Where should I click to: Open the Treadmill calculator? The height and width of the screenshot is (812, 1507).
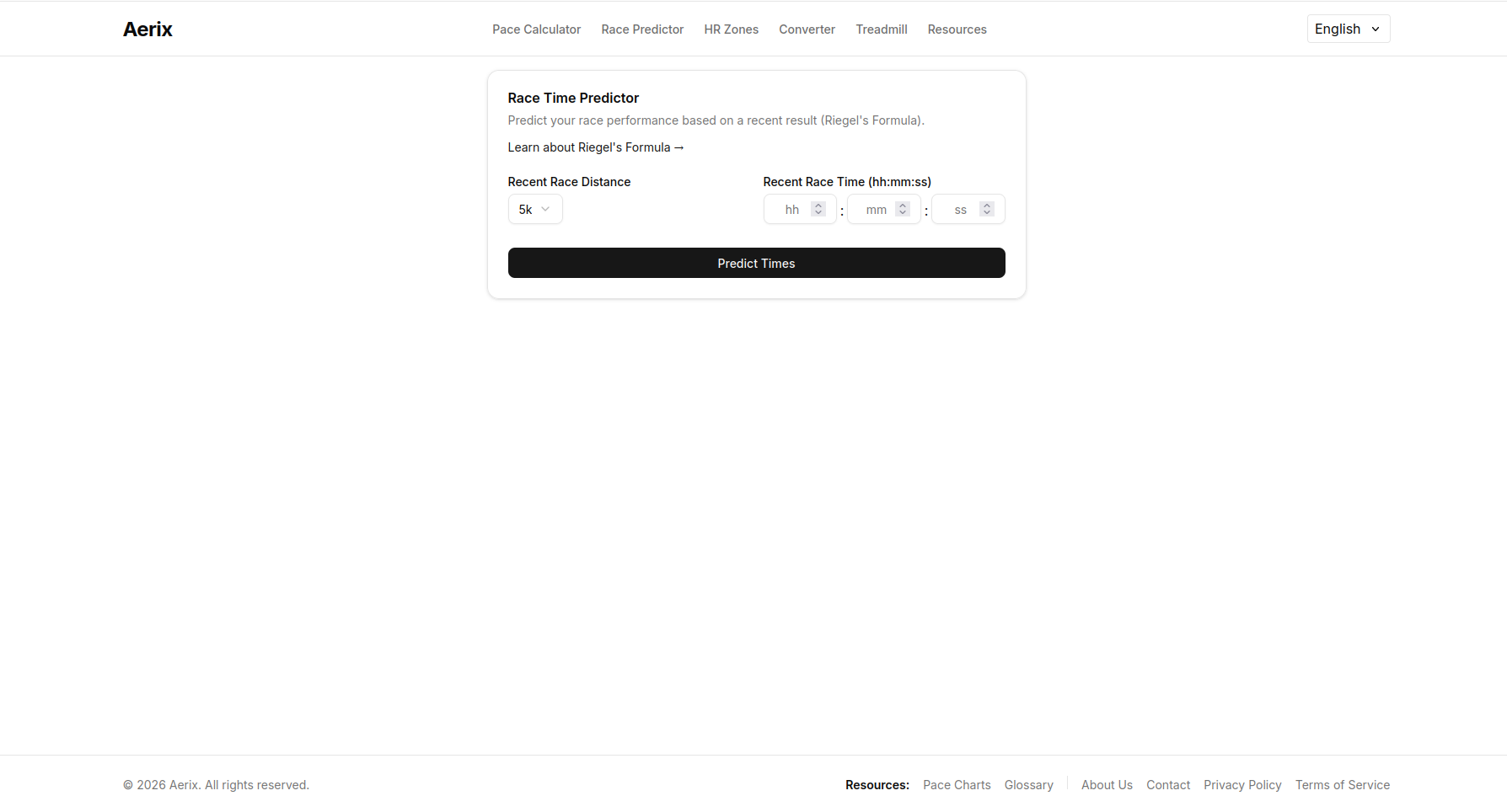pos(881,29)
